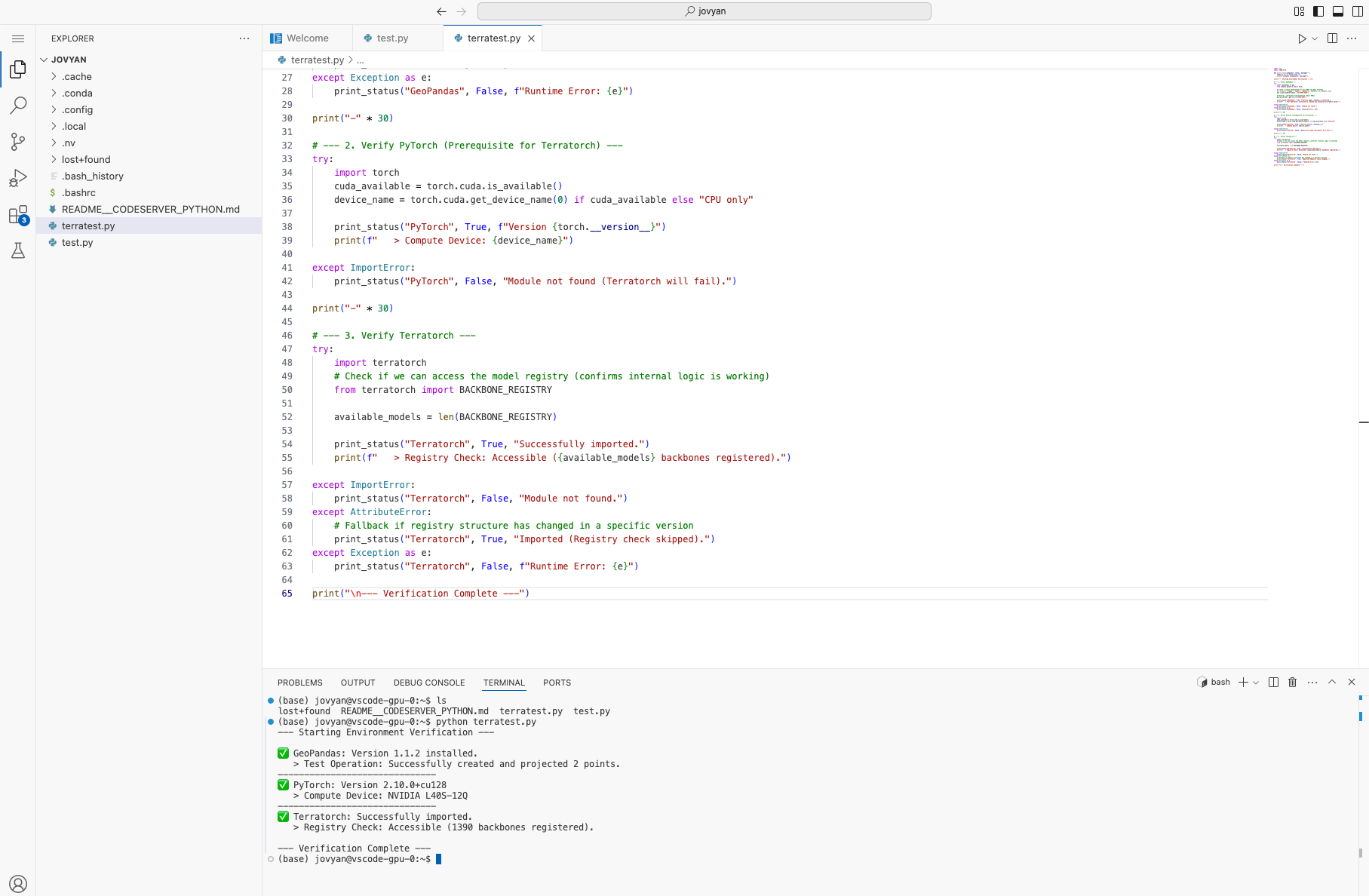Go forward with the right arrow

point(462,11)
